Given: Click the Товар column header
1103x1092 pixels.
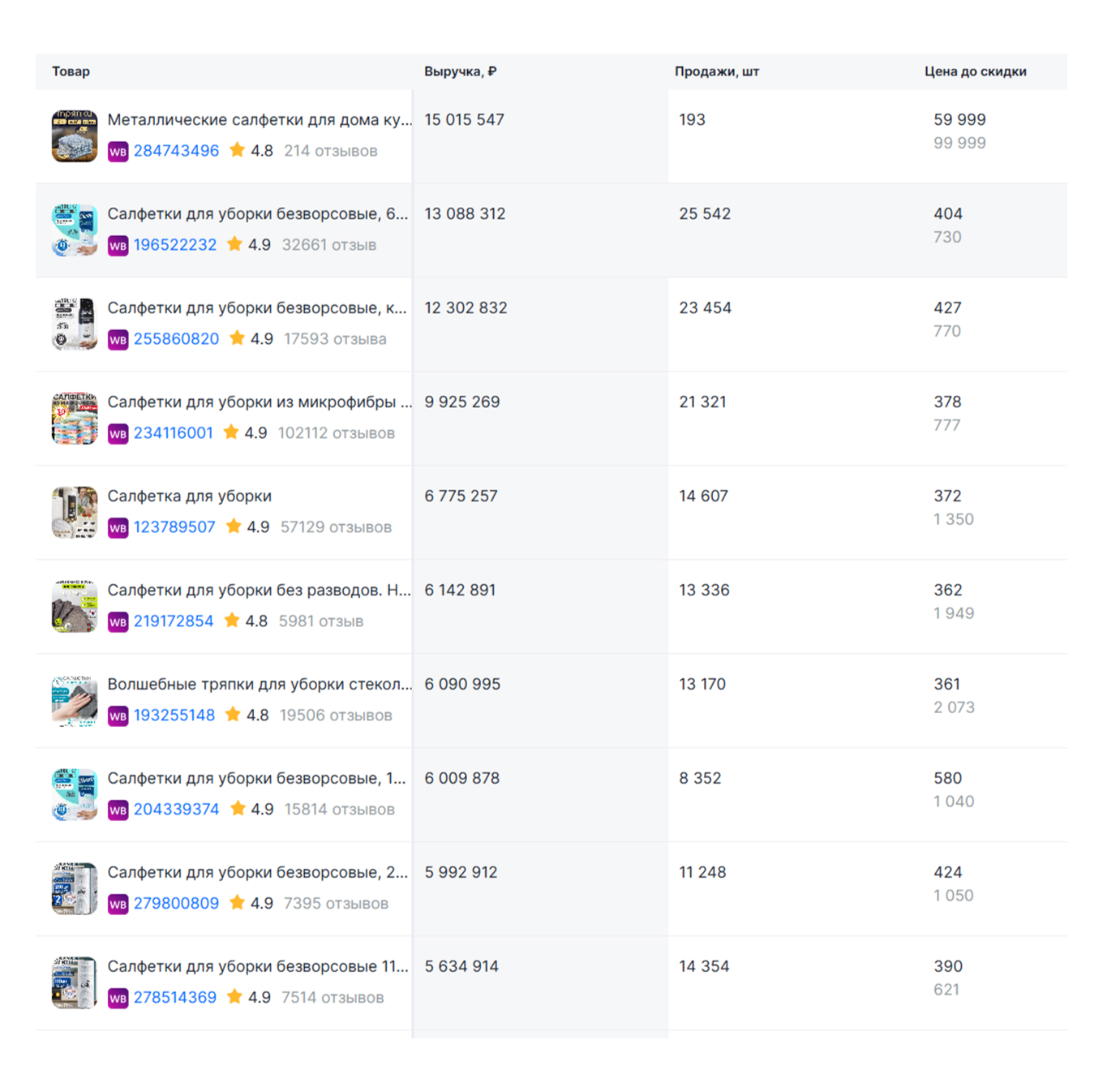Looking at the screenshot, I should click(71, 71).
